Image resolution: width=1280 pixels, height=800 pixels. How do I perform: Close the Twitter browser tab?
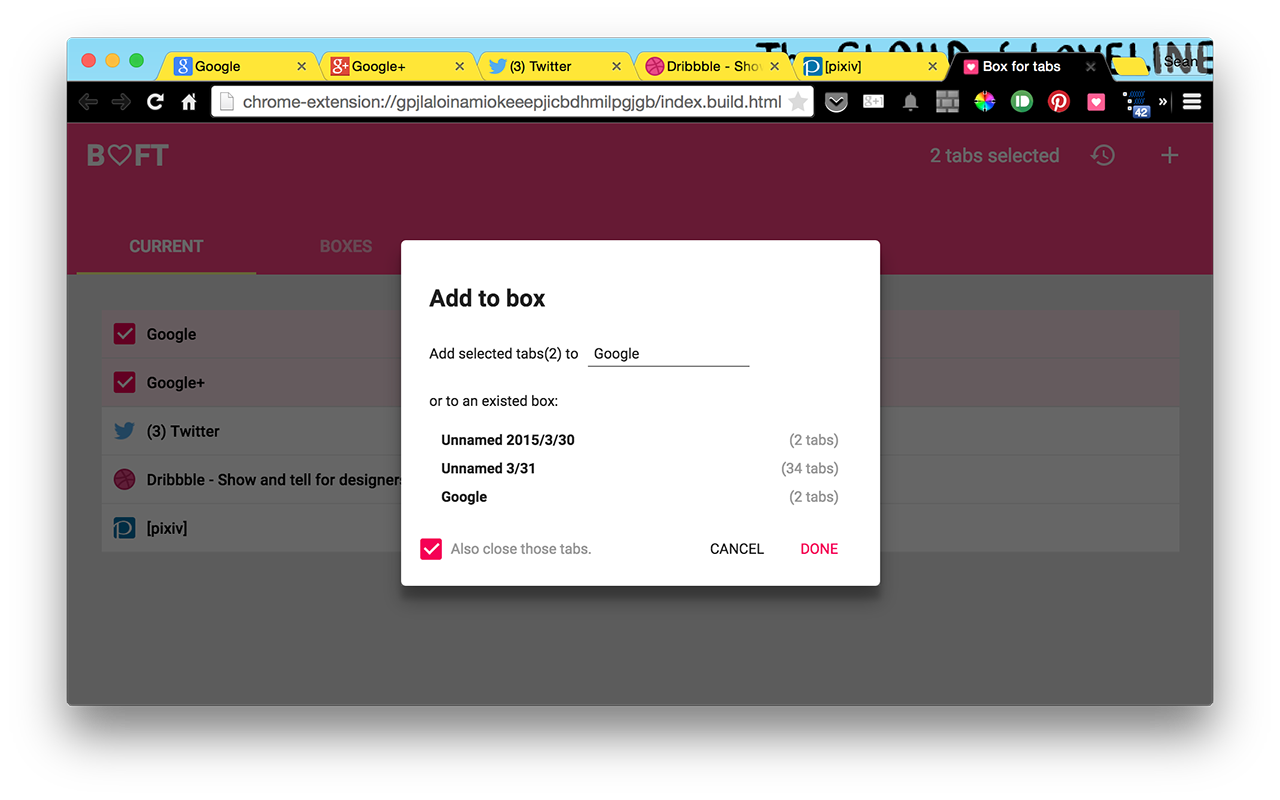[617, 66]
